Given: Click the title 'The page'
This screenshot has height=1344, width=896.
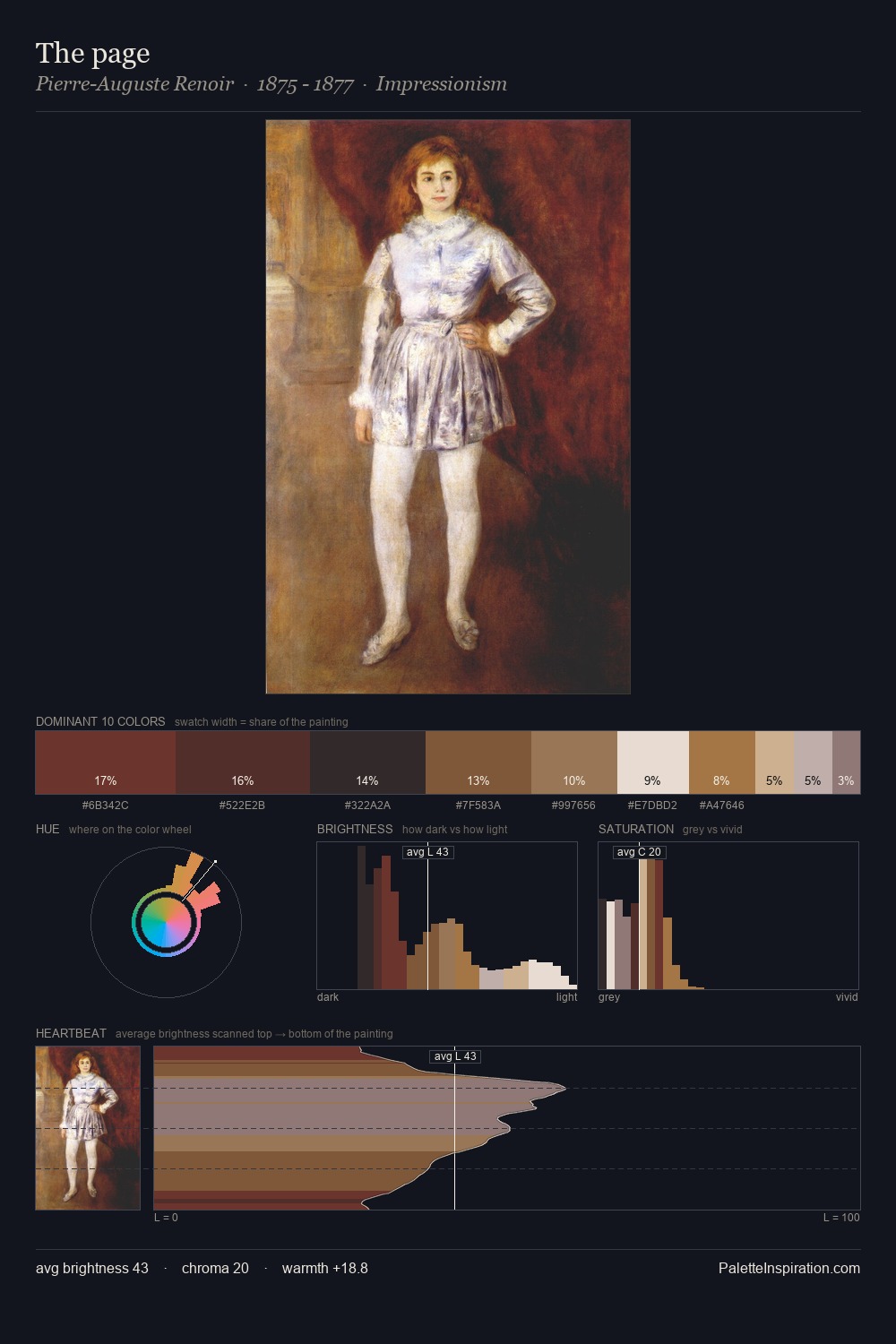Looking at the screenshot, I should (x=93, y=53).
